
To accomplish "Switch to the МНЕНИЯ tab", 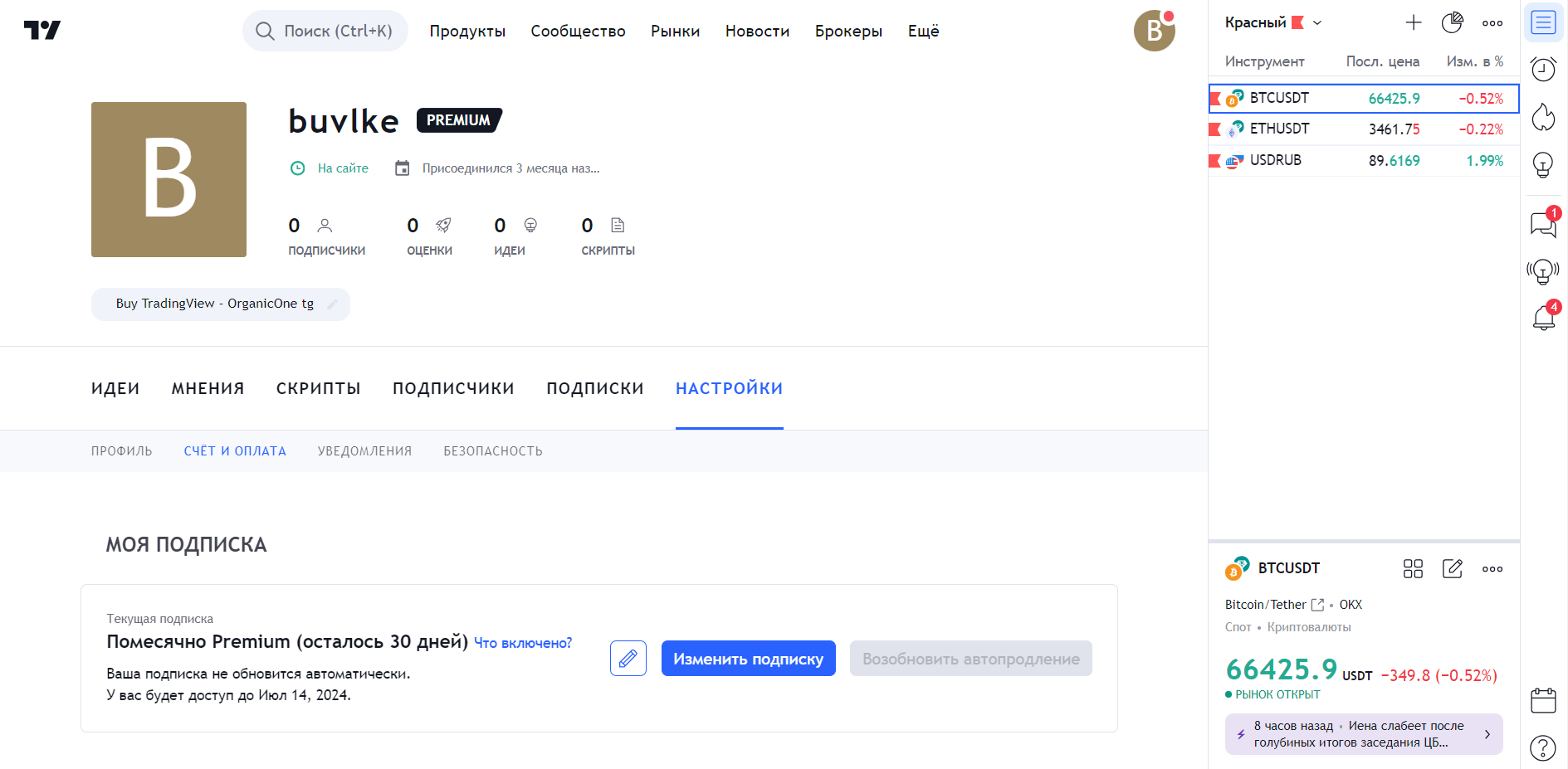I will click(x=208, y=388).
